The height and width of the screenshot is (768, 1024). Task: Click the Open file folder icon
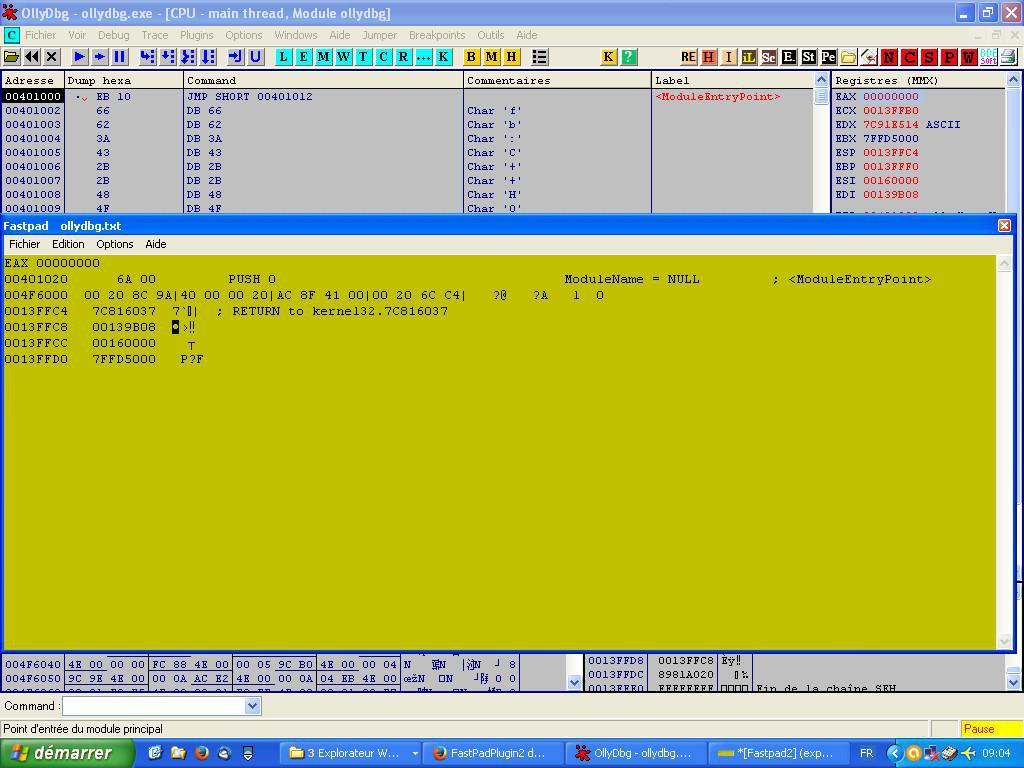[x=12, y=57]
